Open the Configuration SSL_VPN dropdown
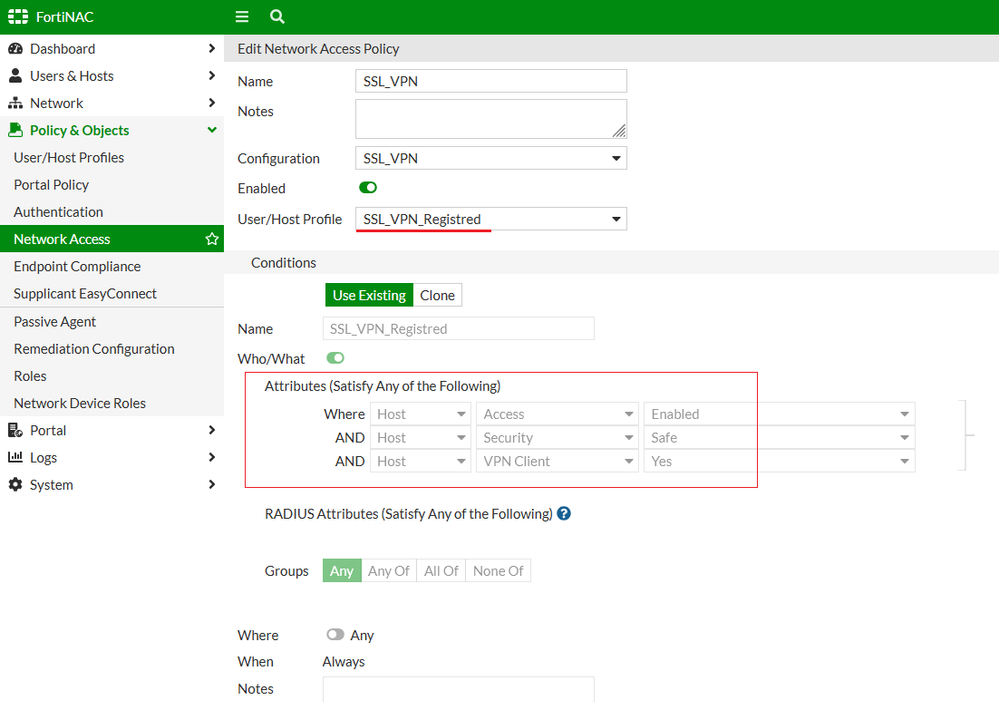Viewport: 999px width, 702px height. coord(490,158)
